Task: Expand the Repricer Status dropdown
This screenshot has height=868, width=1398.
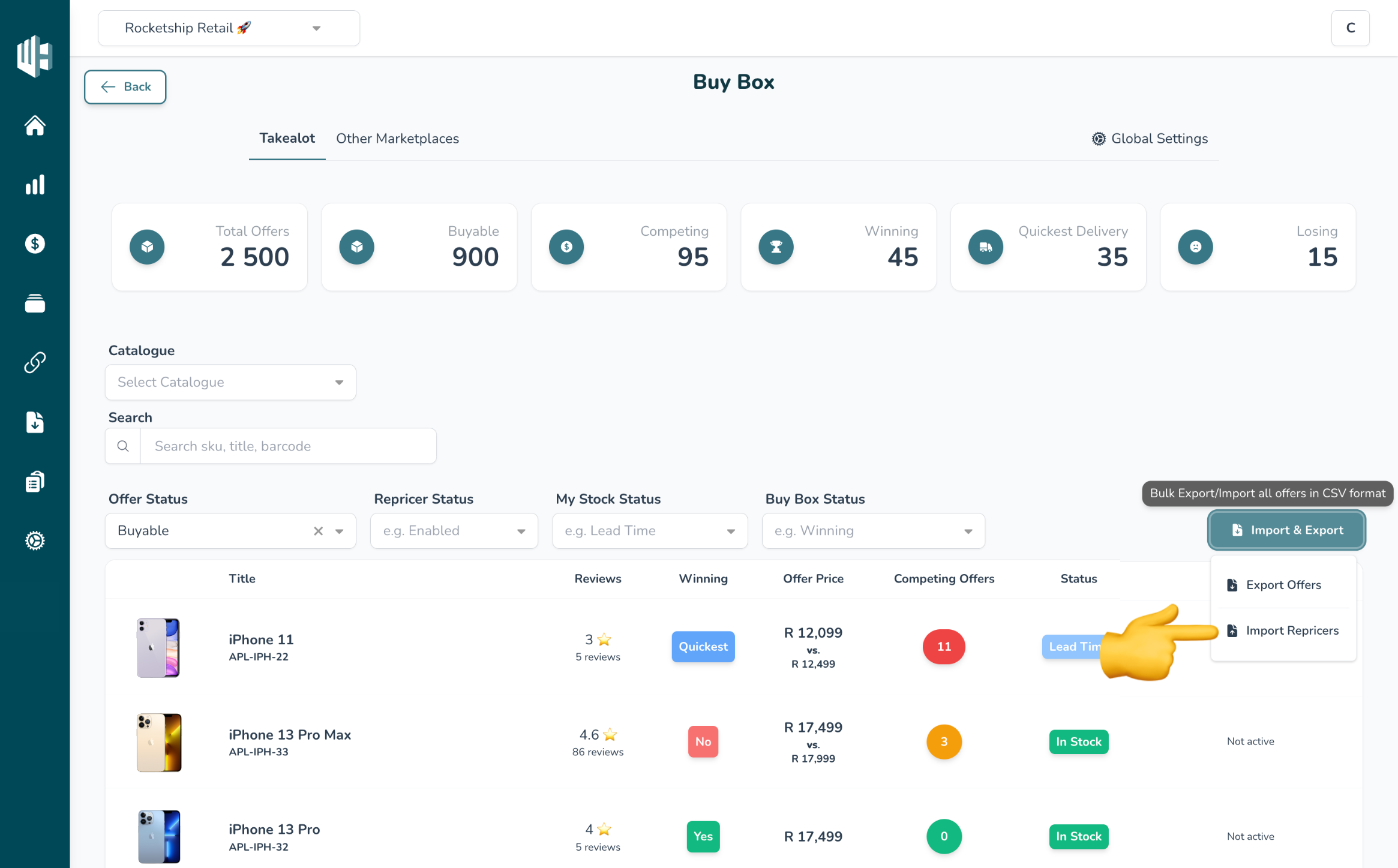Action: (454, 531)
